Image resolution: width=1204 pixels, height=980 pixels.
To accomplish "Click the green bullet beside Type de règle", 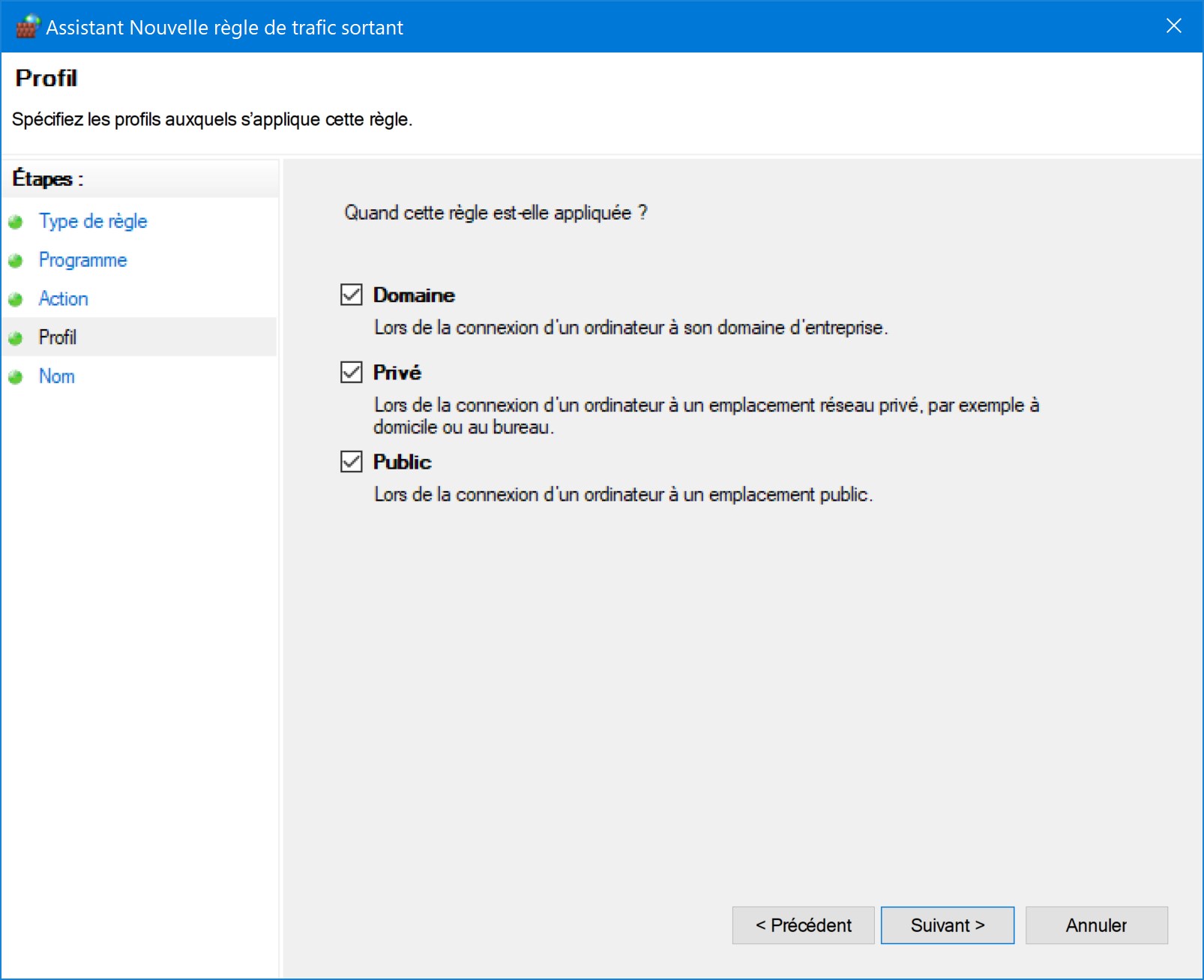I will click(16, 222).
